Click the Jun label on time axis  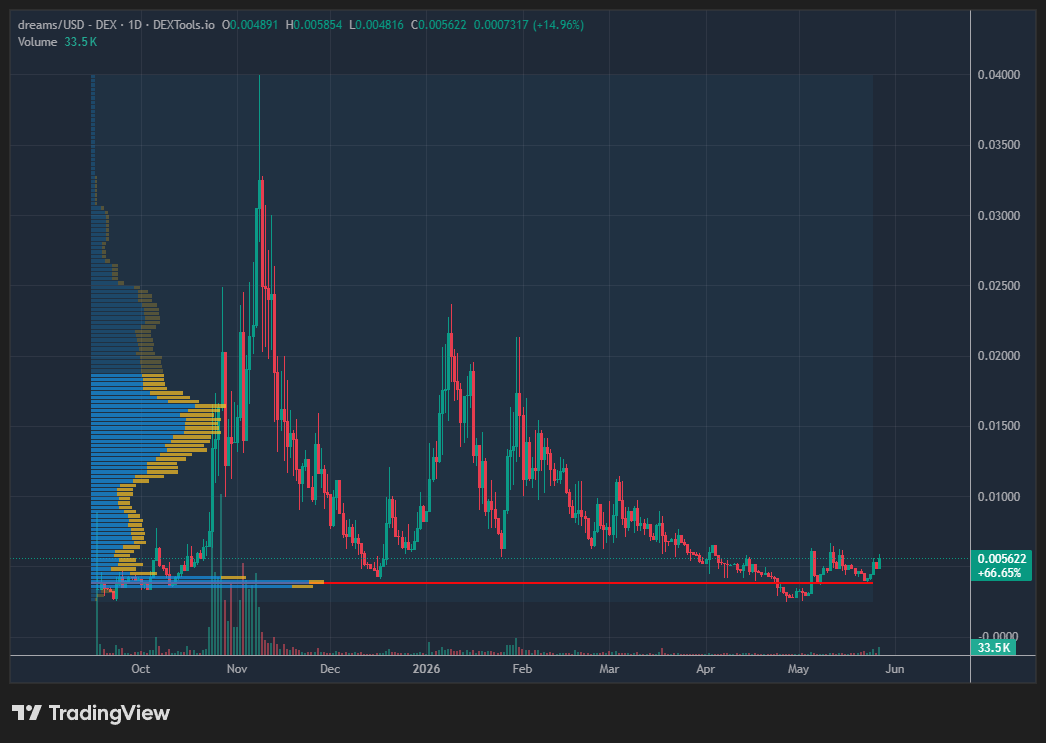click(895, 669)
